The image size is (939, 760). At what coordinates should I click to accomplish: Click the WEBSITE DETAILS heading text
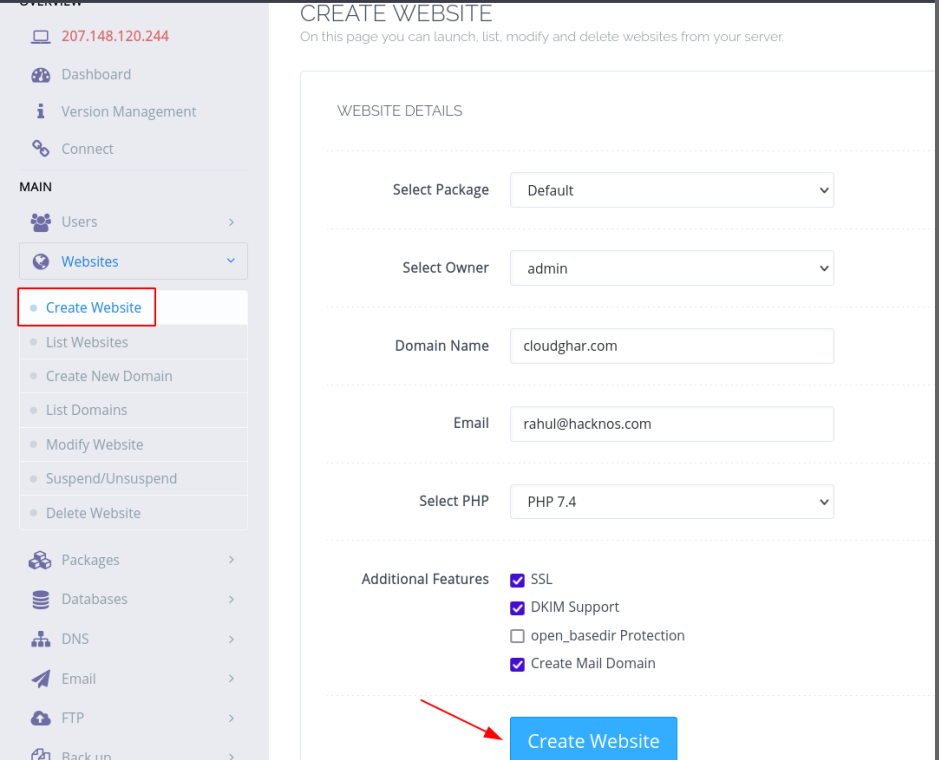pyautogui.click(x=399, y=111)
